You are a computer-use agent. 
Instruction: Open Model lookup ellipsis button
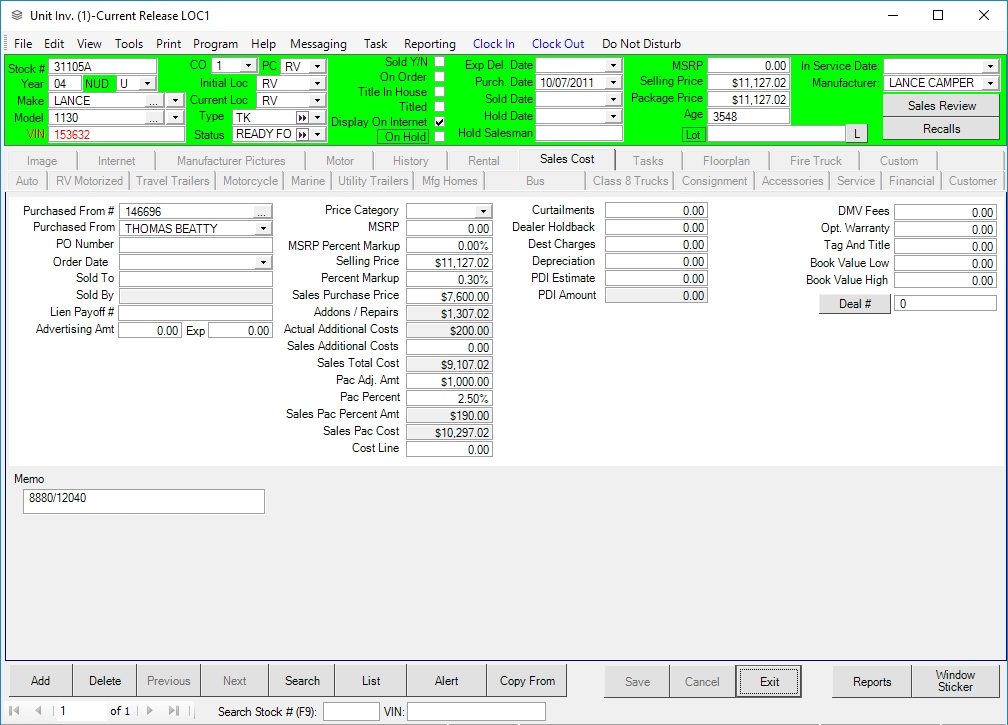153,118
